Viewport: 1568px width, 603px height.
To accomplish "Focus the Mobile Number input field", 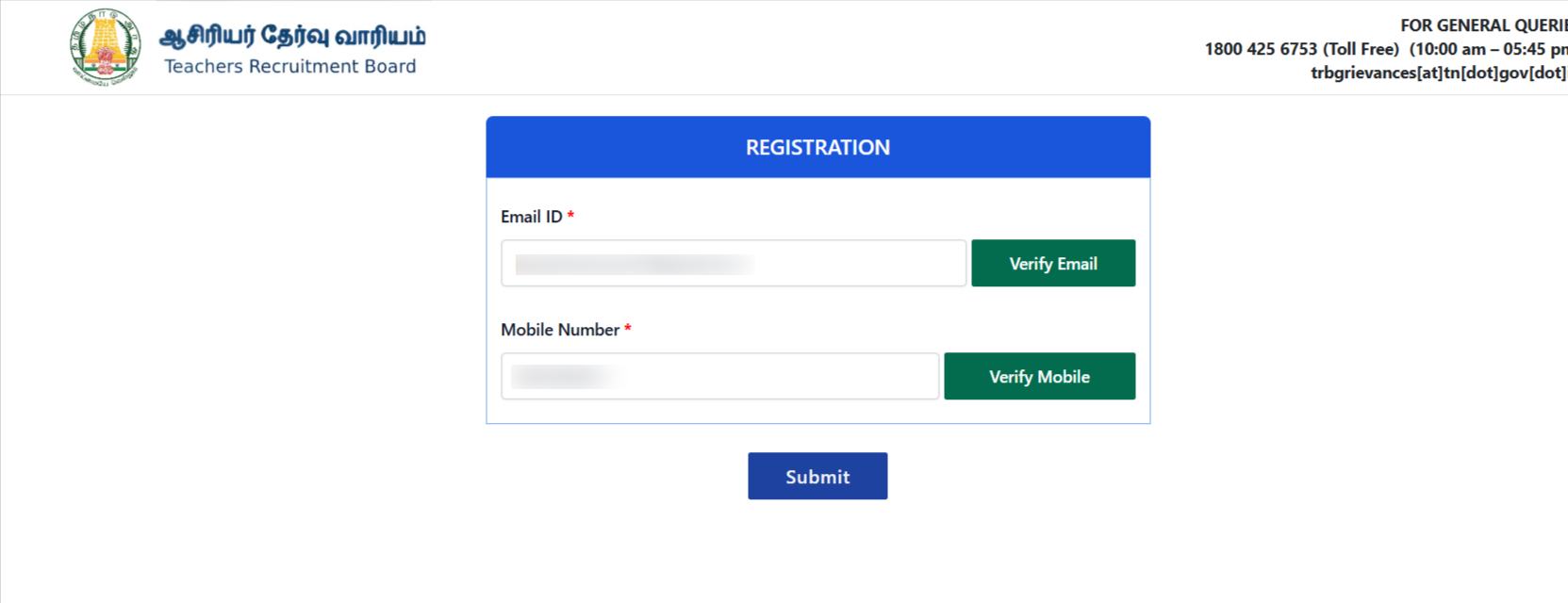I will point(773,377).
